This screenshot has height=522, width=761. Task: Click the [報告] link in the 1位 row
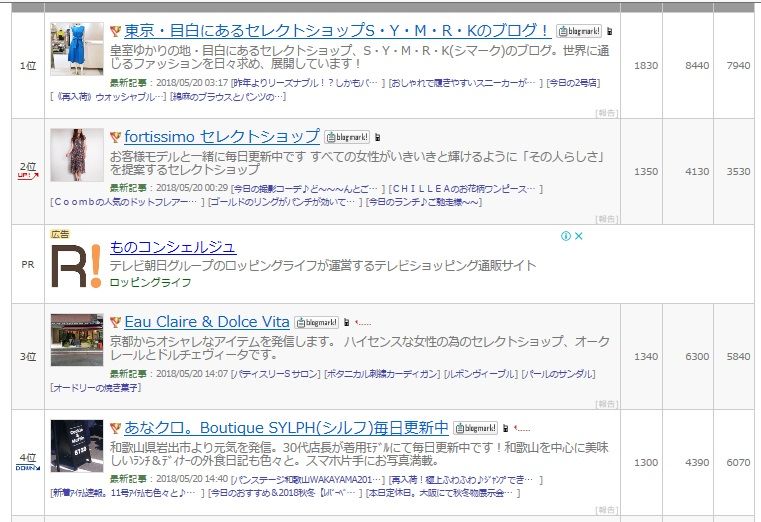click(x=607, y=113)
